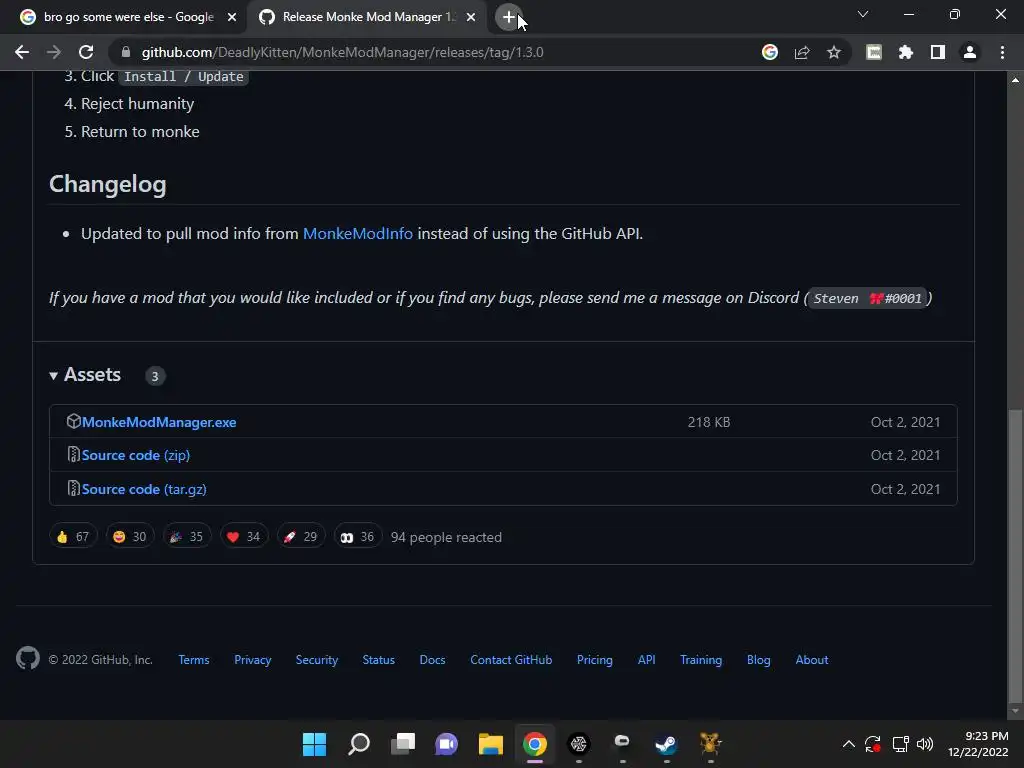Open the Blog footer link

coord(759,660)
